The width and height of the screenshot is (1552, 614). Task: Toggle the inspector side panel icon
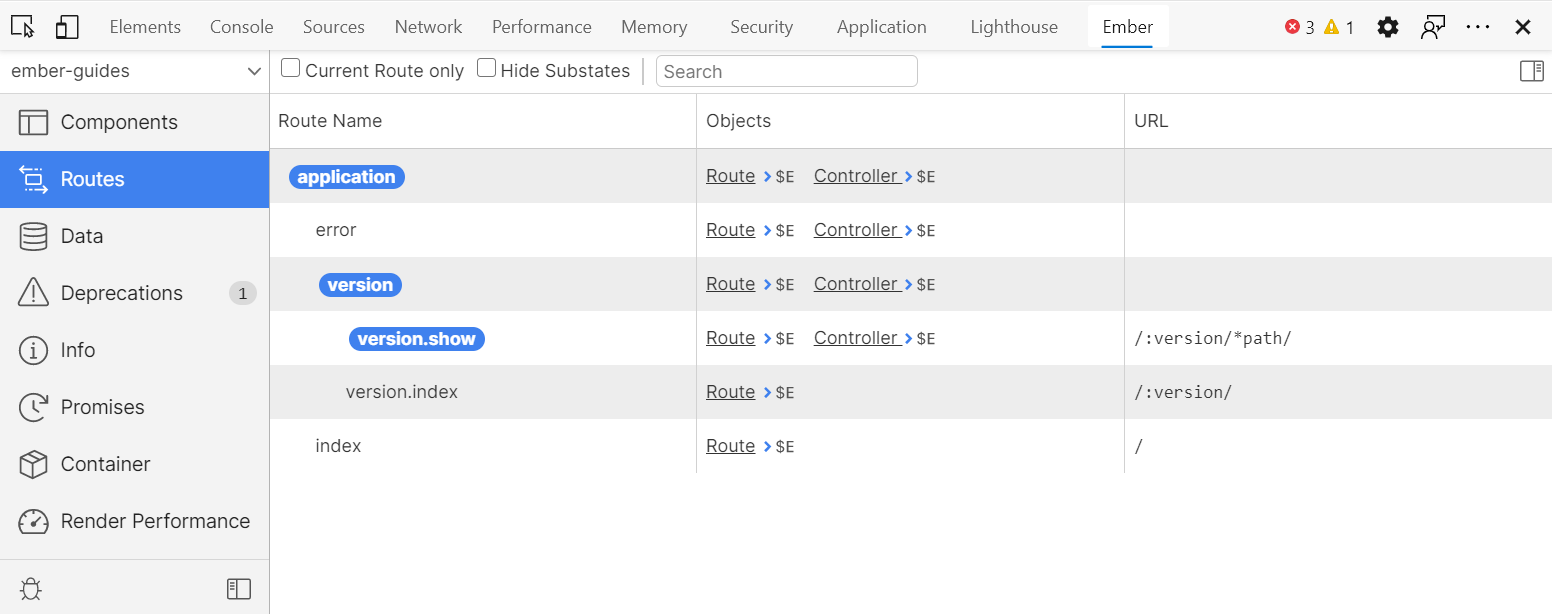click(x=1531, y=71)
